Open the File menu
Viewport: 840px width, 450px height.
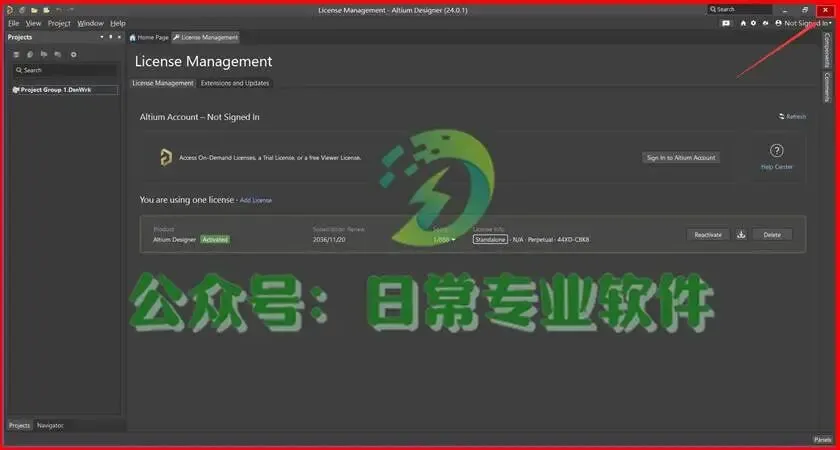click(x=13, y=24)
